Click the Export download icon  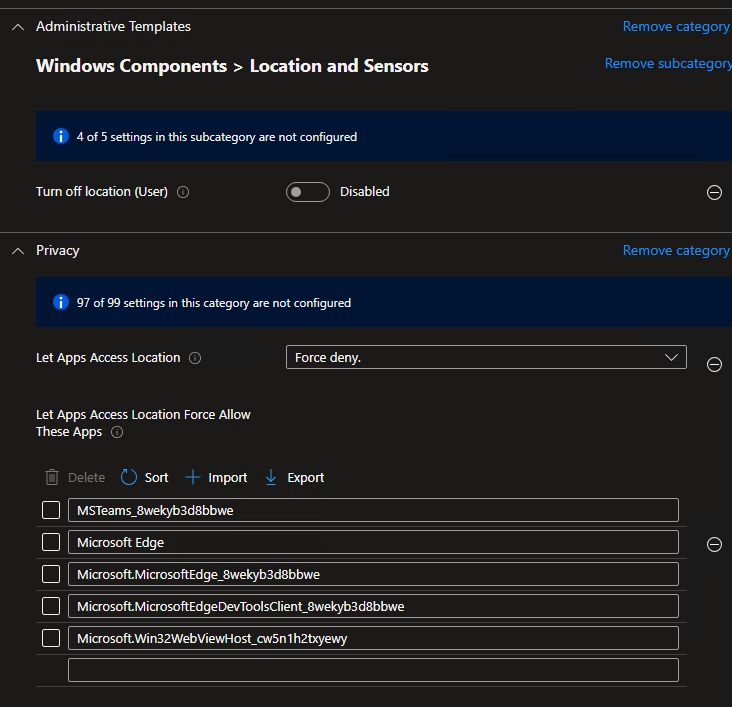tap(271, 478)
